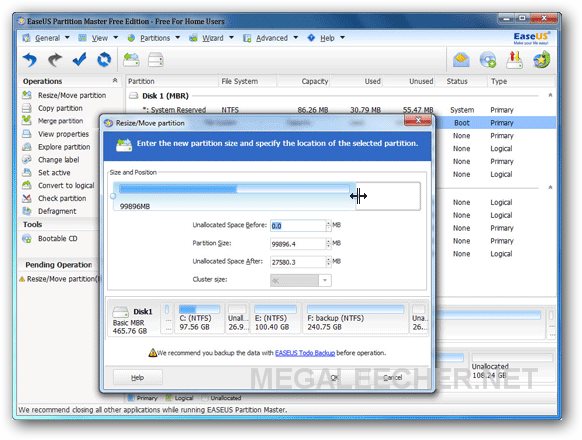Sort by the Status column header
The image size is (582, 440).
coord(457,81)
